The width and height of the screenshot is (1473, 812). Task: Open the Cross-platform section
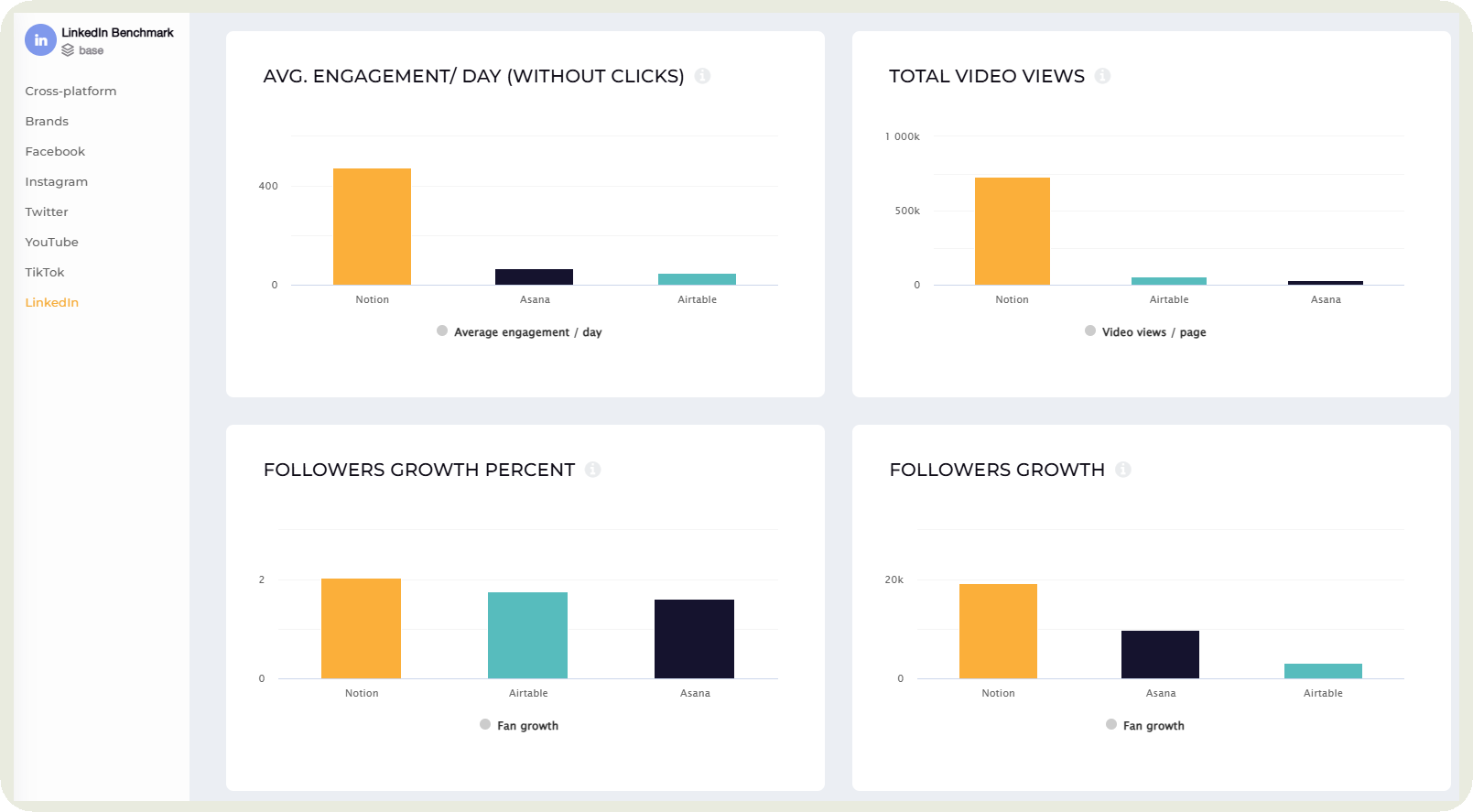70,91
